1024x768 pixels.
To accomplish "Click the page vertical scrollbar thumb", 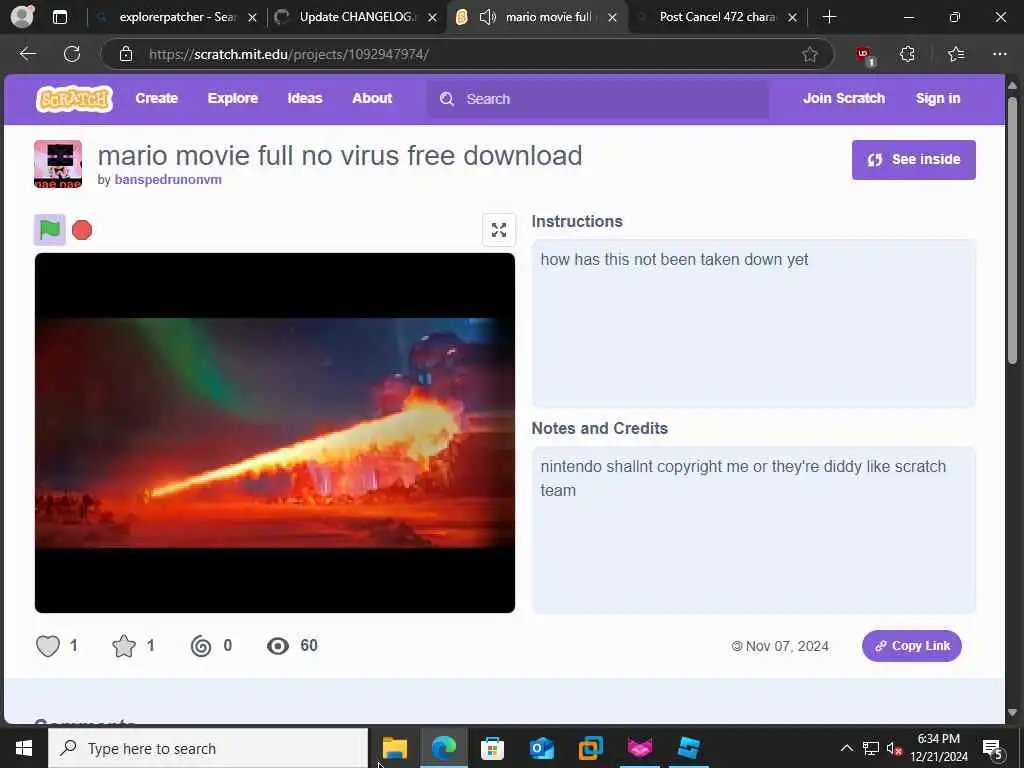I will 1012,229.
